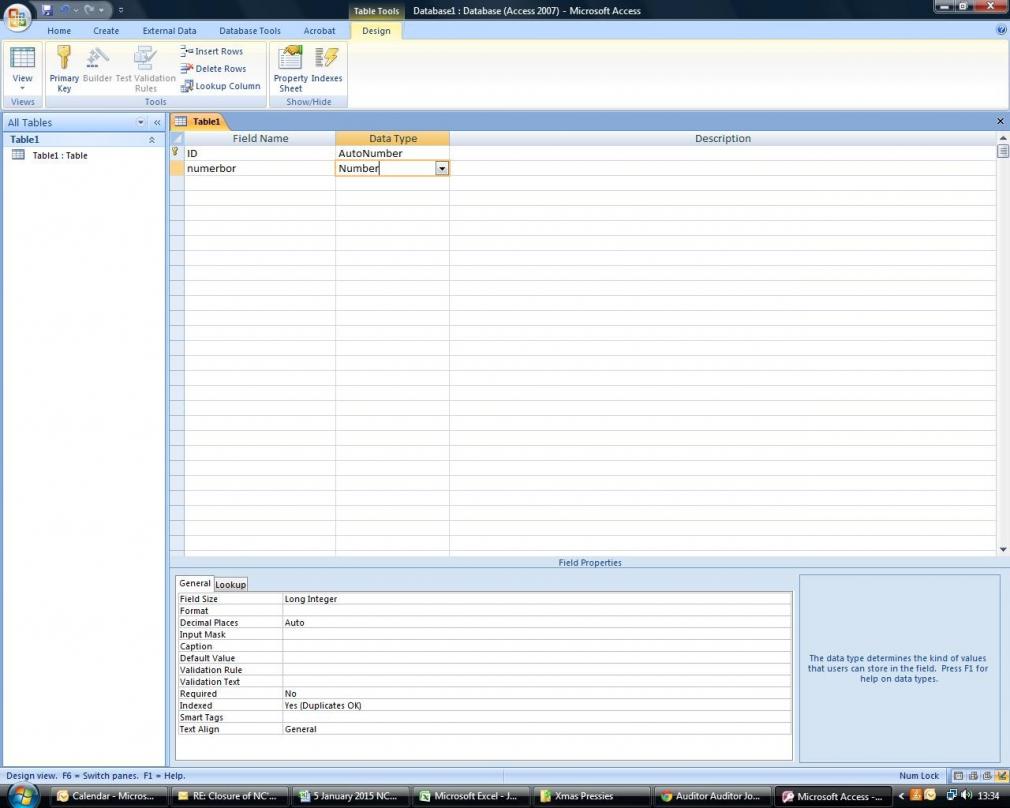Toggle the Primary Key for this field

64,69
